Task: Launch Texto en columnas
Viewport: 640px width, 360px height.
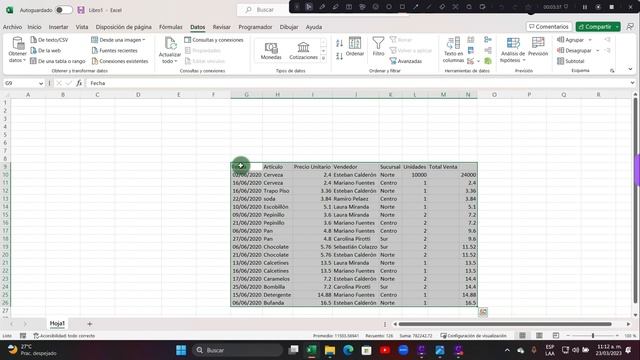Action: 453,50
